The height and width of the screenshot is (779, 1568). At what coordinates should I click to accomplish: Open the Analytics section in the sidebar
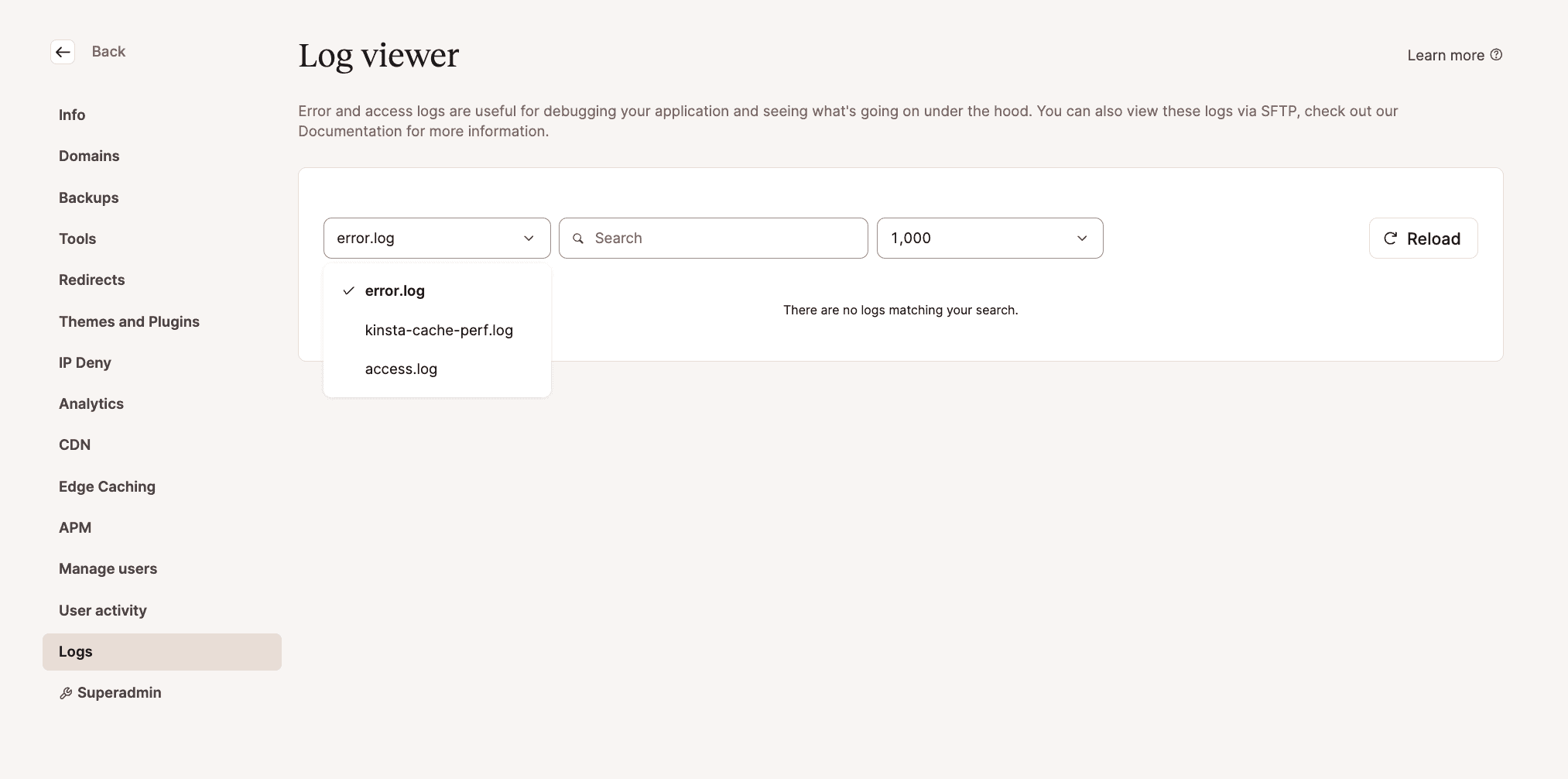pyautogui.click(x=91, y=403)
